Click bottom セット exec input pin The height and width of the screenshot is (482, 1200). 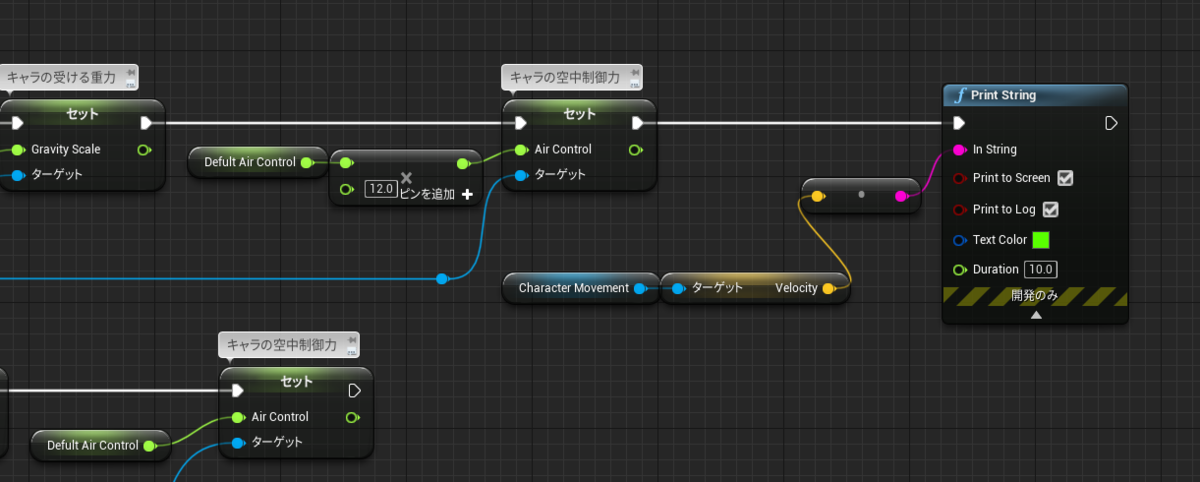pyautogui.click(x=238, y=391)
